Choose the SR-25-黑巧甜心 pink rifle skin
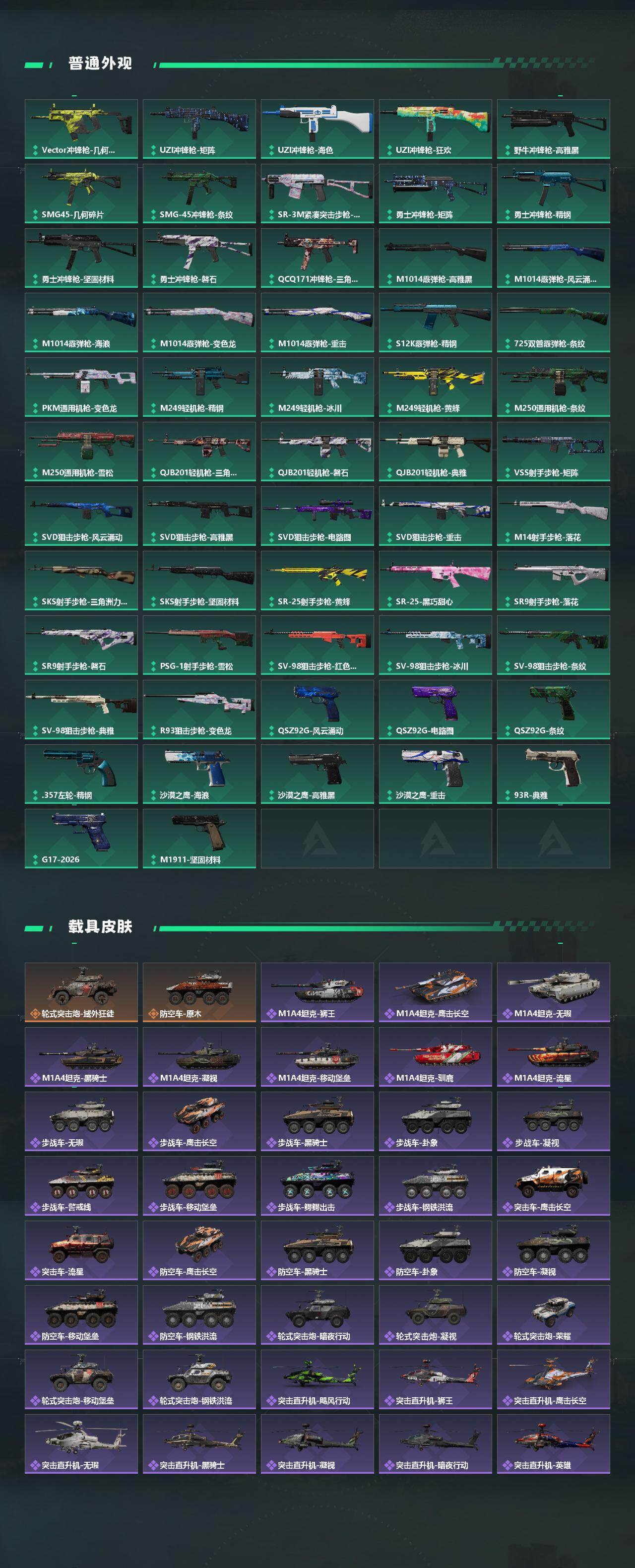Screen dimensions: 635x1568 (435, 581)
